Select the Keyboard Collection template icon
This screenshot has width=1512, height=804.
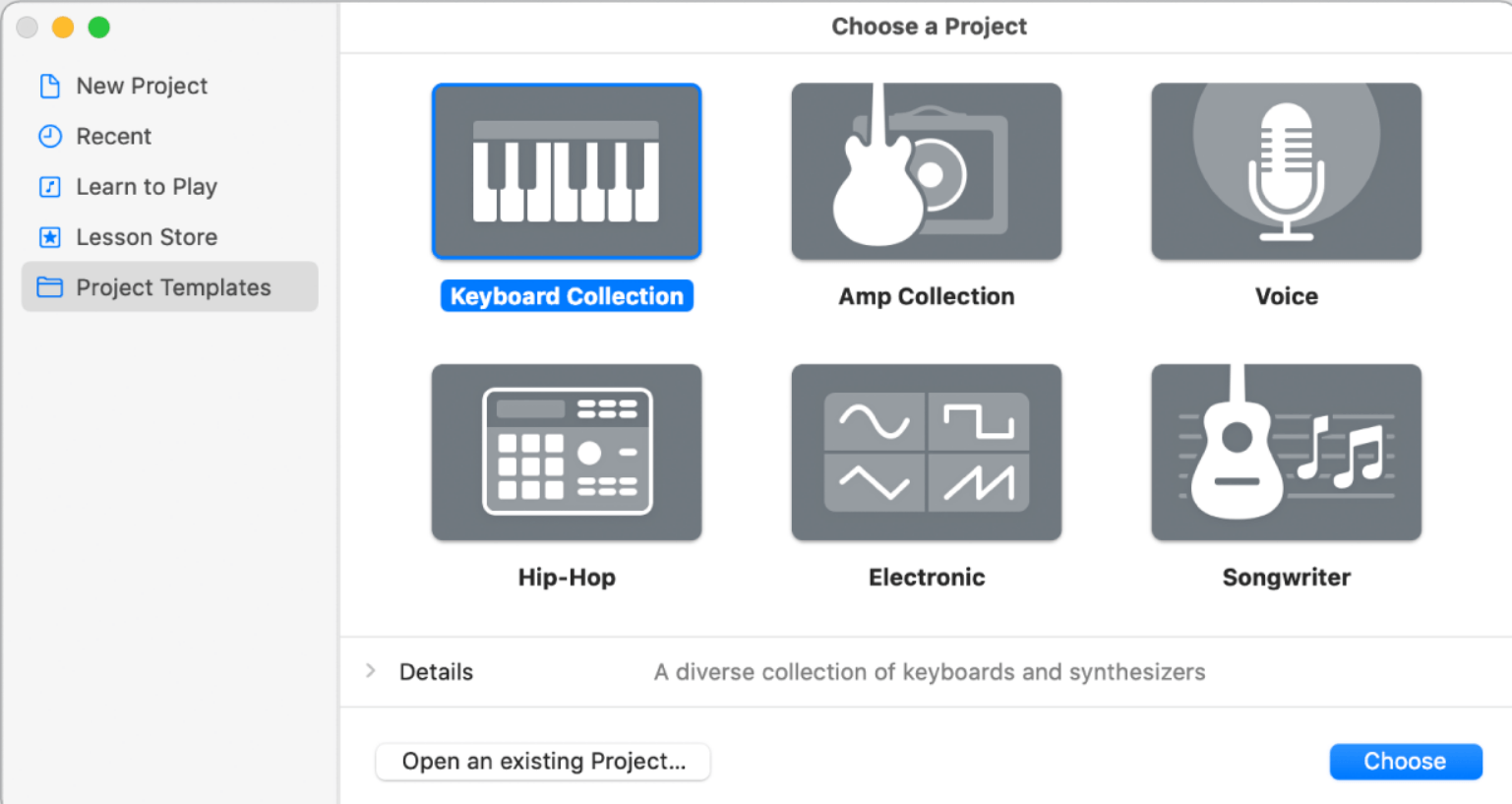(567, 171)
